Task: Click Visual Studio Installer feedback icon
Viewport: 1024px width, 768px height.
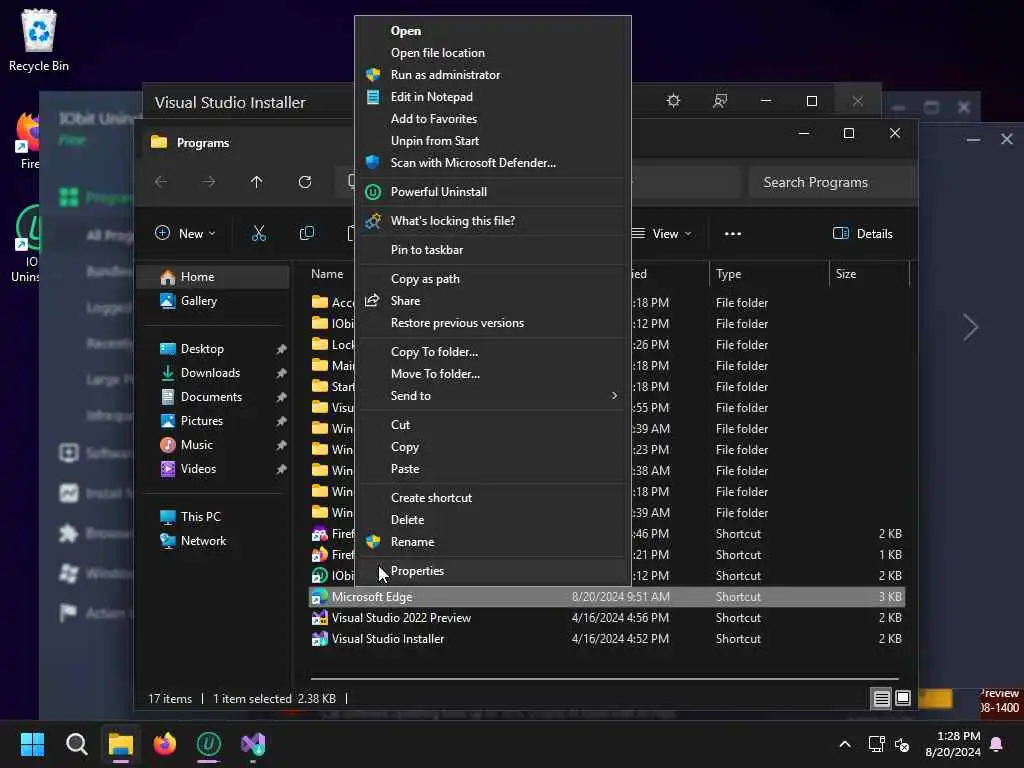Action: point(720,101)
